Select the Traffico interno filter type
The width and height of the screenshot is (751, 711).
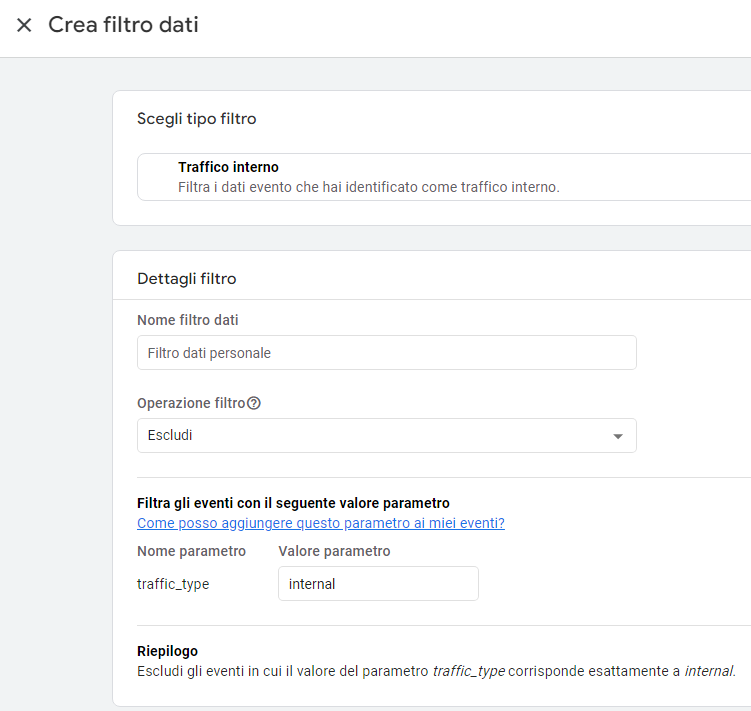[x=444, y=177]
